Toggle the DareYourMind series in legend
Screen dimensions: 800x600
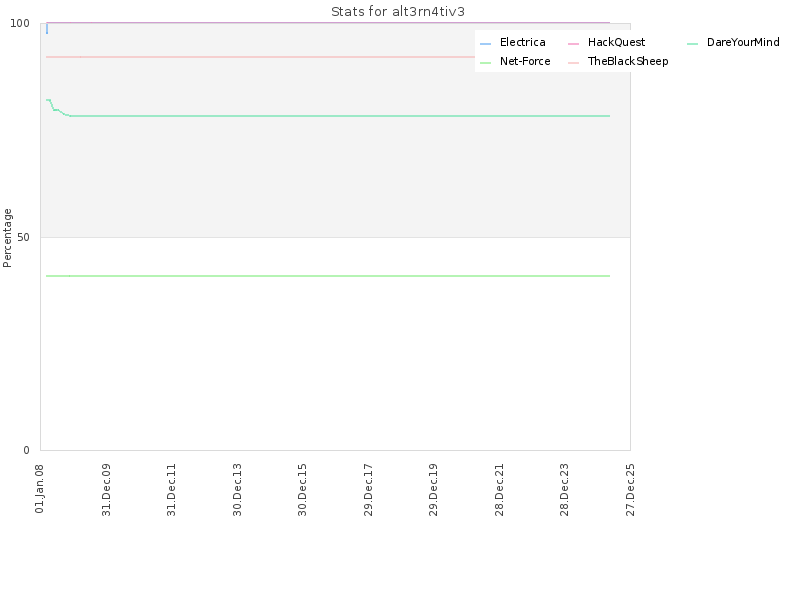733,42
